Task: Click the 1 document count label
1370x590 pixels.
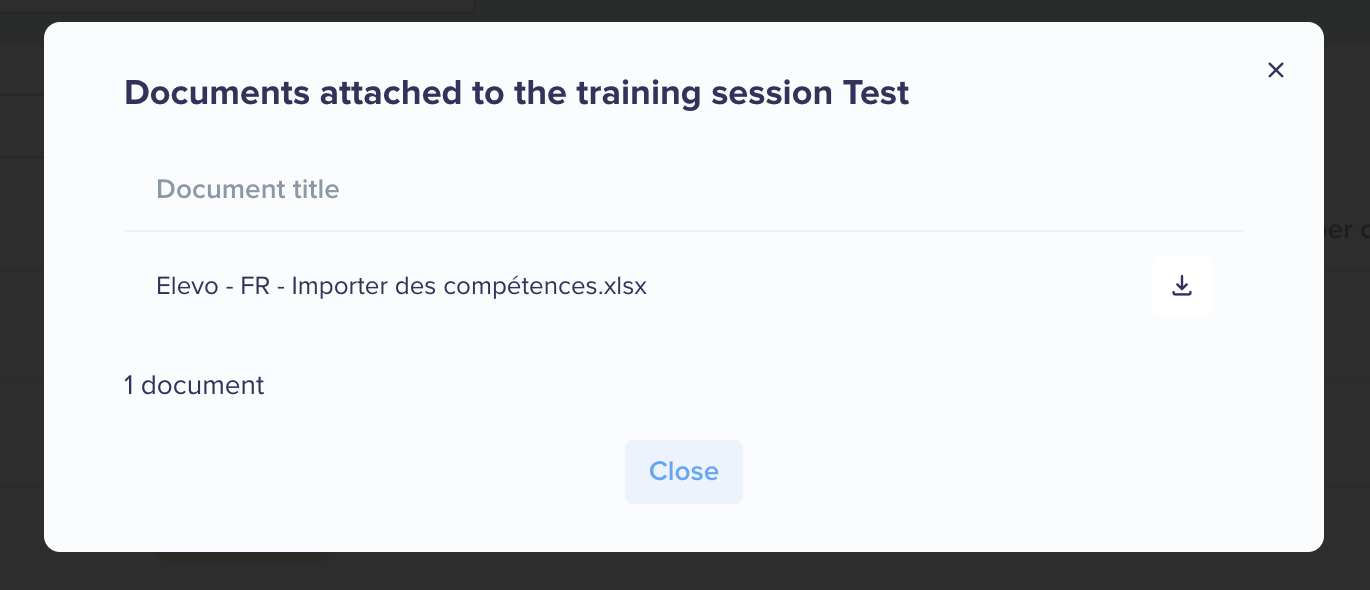Action: [x=194, y=385]
